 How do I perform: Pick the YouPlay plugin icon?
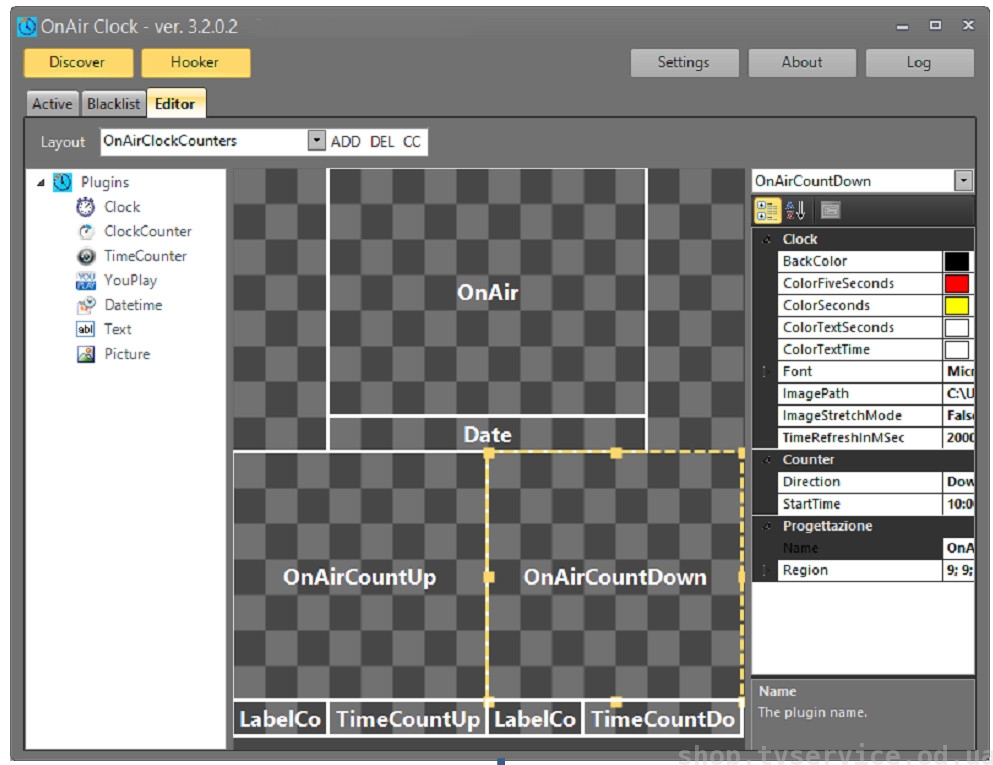tap(86, 281)
